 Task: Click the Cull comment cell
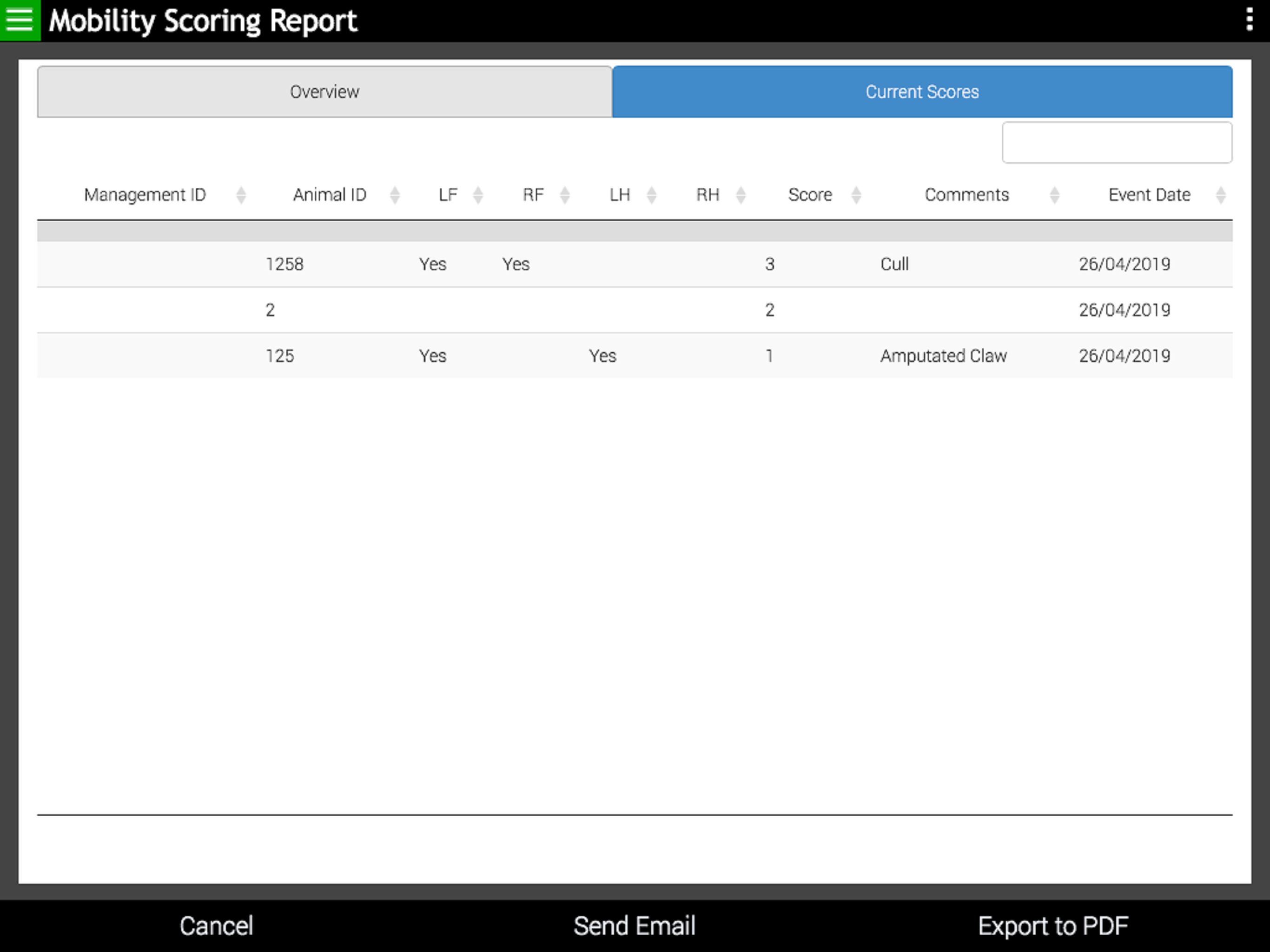(894, 264)
